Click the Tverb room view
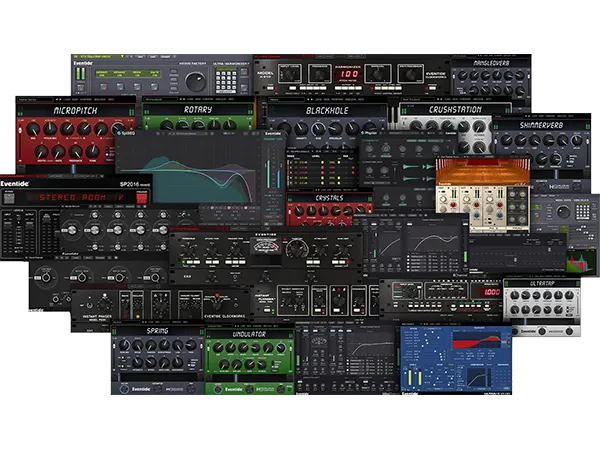 pyautogui.click(x=483, y=171)
